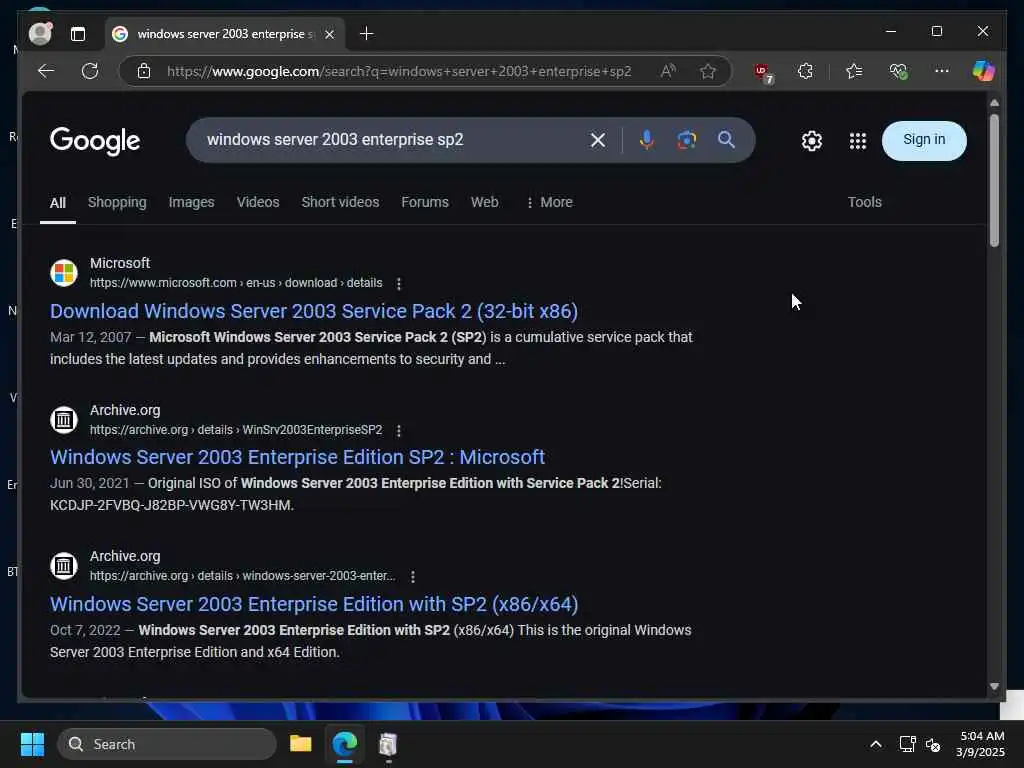Screen dimensions: 1024x768
Task: Switch to the Web tab
Action: click(x=485, y=202)
